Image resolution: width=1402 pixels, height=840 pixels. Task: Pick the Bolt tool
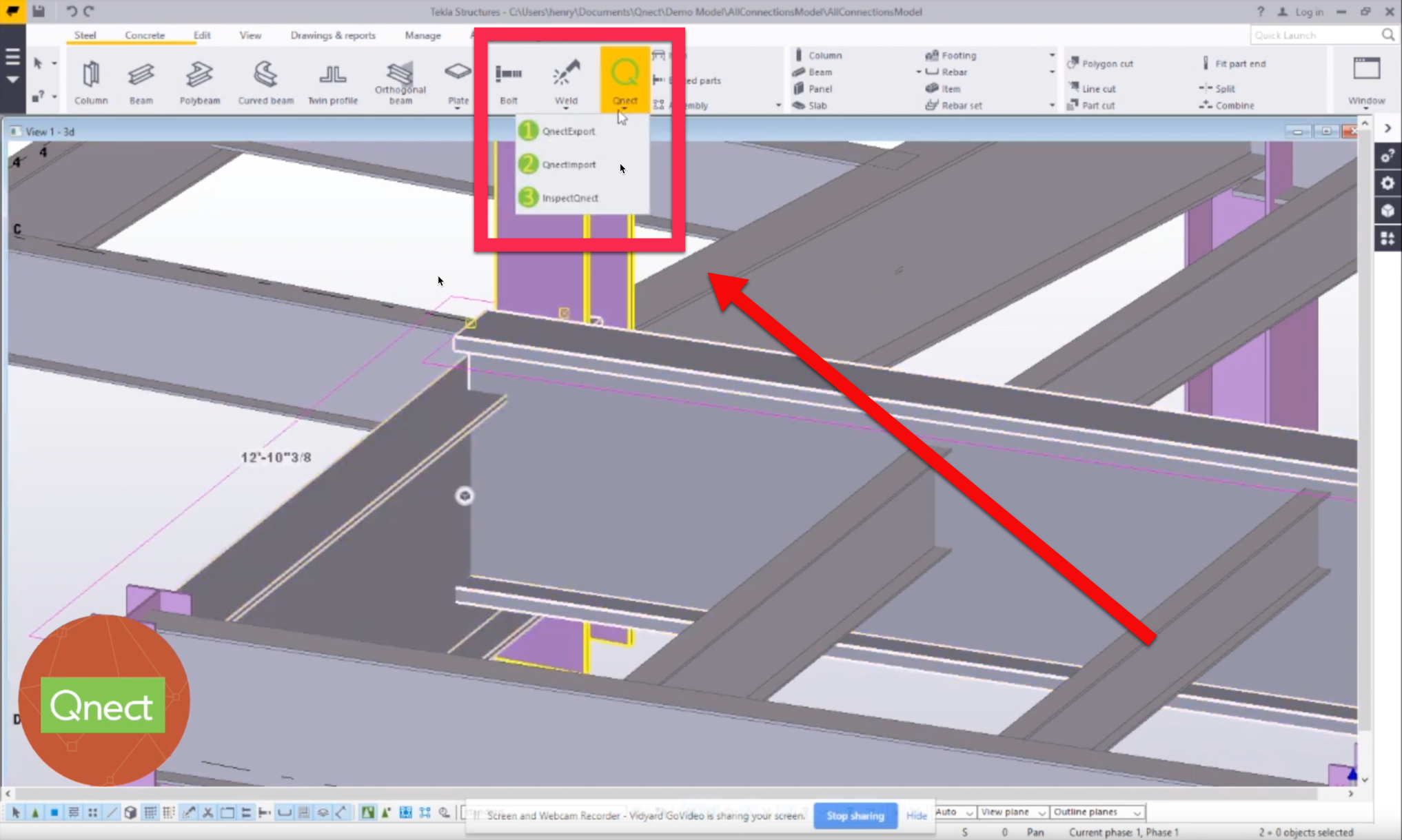pyautogui.click(x=509, y=81)
